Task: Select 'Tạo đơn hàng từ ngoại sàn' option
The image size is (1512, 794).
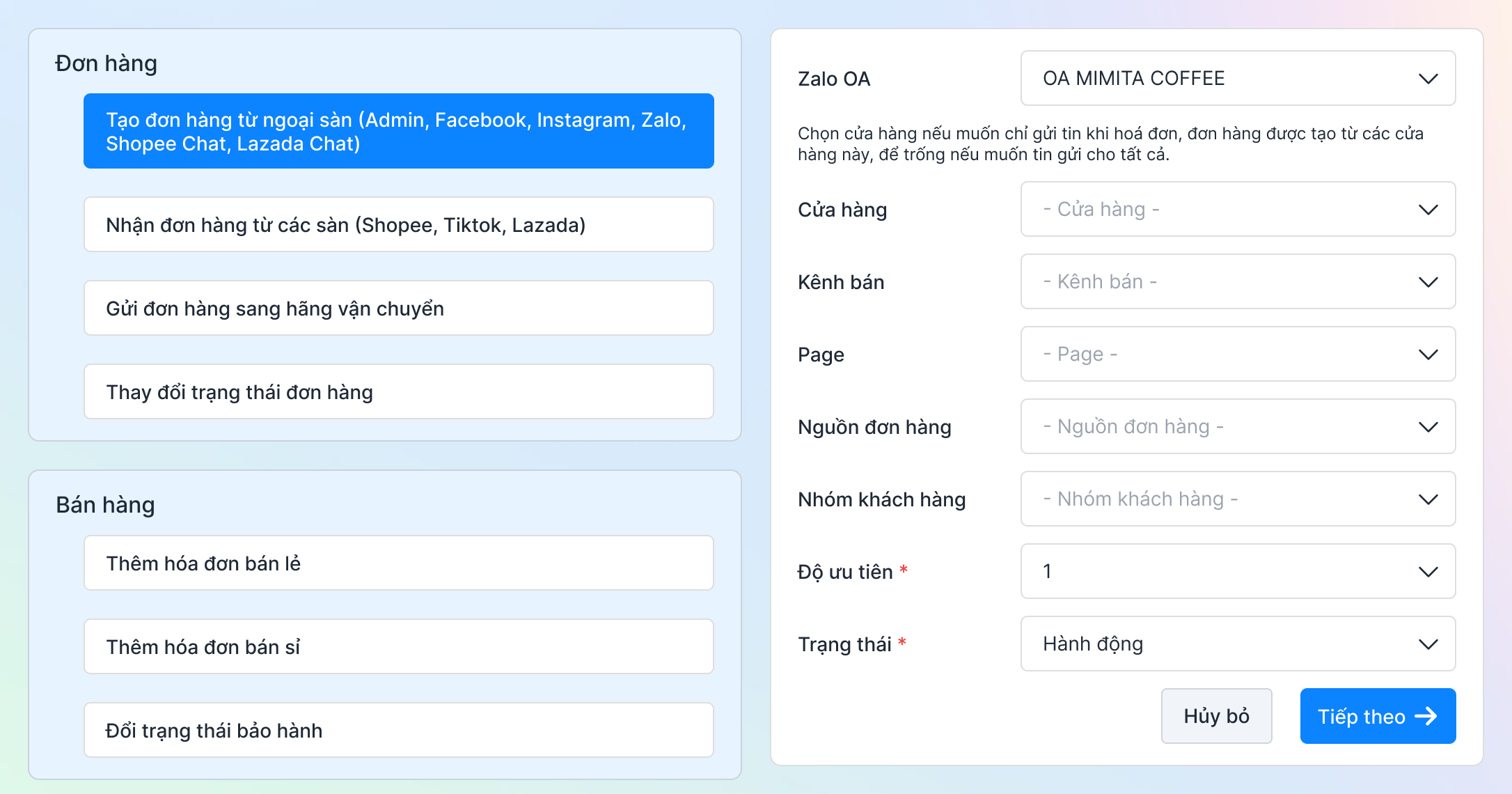Action: coord(398,132)
